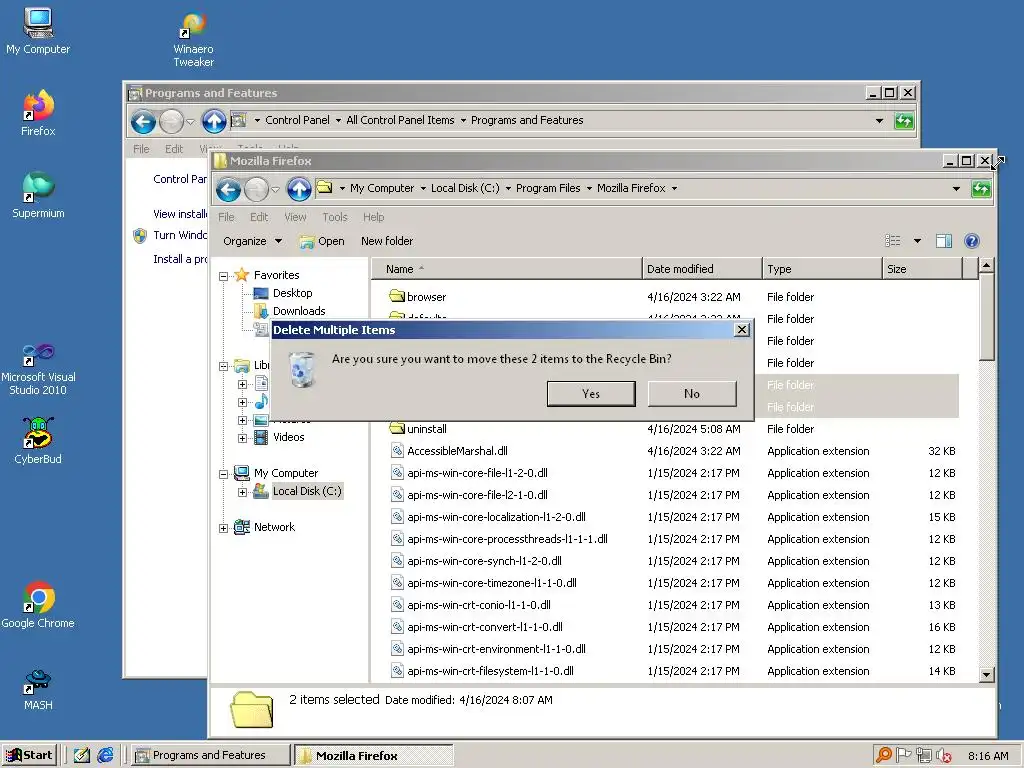Open the explorer Help question mark icon
Image resolution: width=1024 pixels, height=768 pixels.
[x=972, y=241]
